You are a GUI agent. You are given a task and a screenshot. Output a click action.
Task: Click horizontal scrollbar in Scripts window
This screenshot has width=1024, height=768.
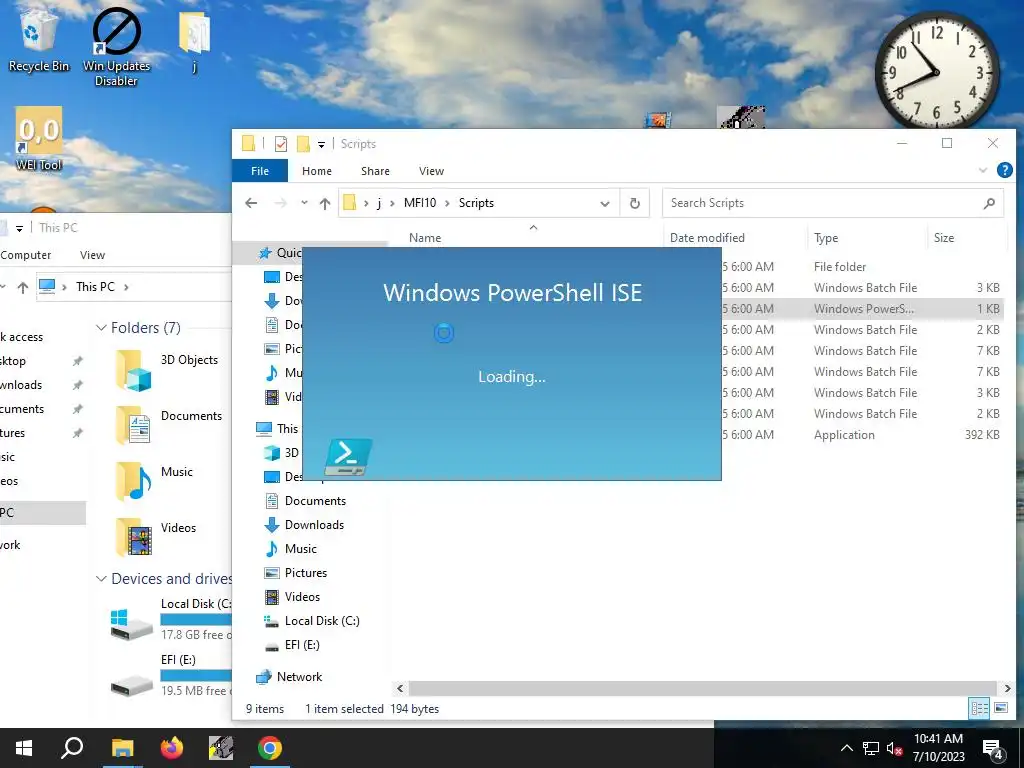tap(702, 688)
